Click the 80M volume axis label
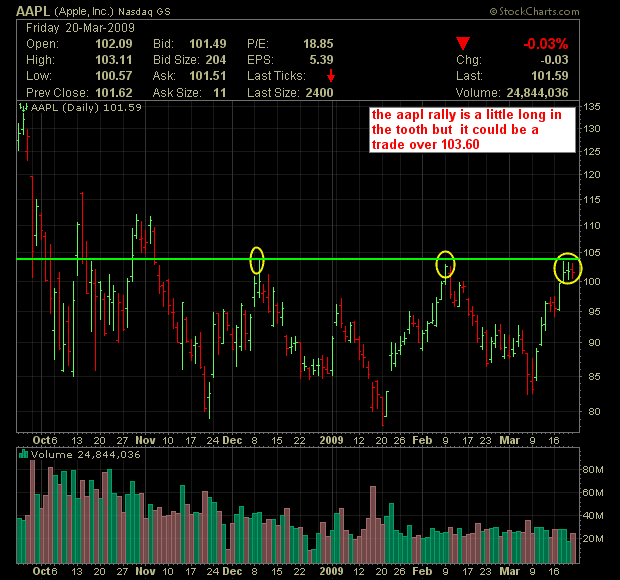This screenshot has width=620, height=580. 593,470
